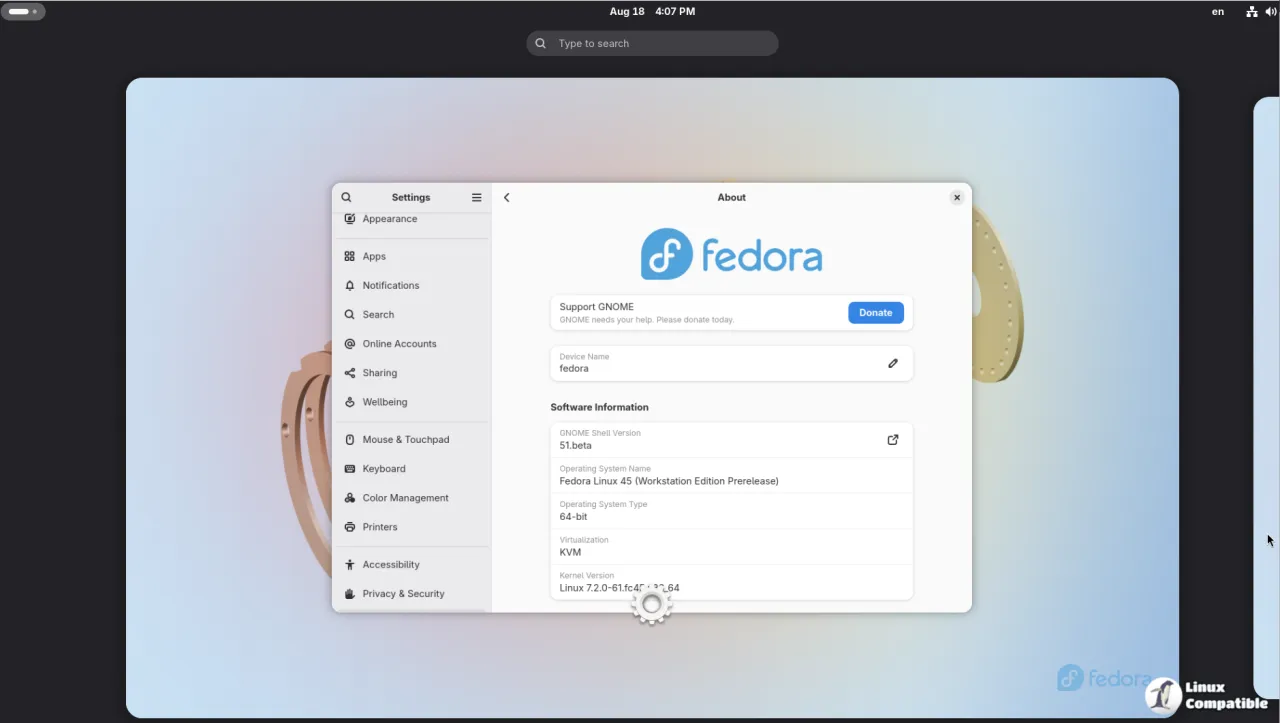Click the Donate button
The image size is (1280, 723).
coord(876,313)
